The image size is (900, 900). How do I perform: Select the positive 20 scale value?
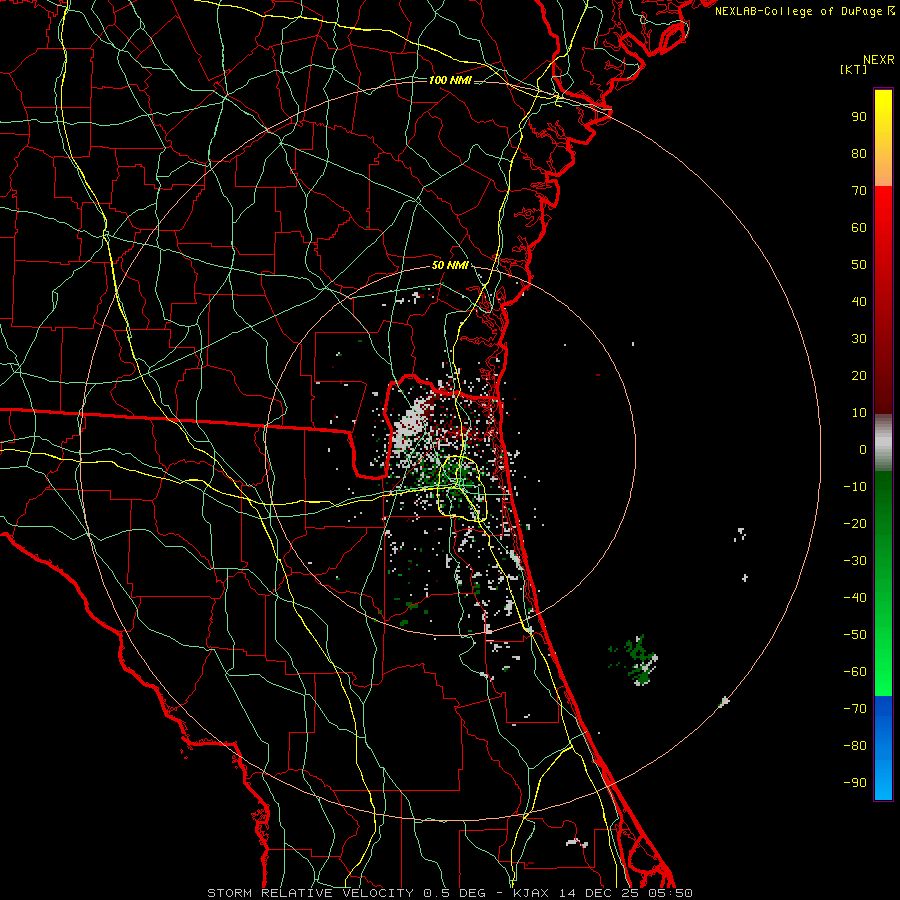(859, 376)
